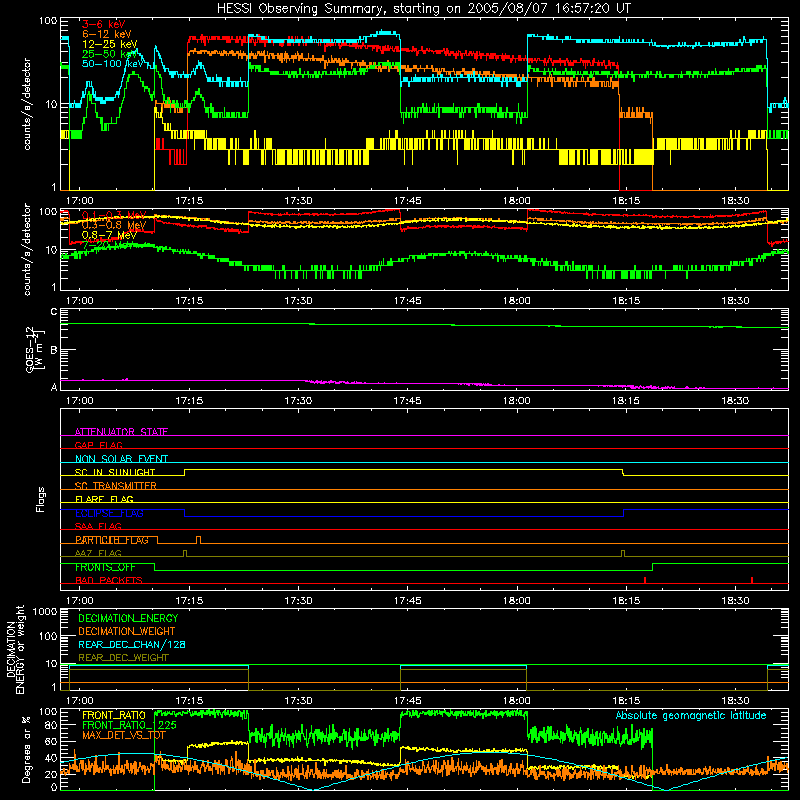Viewport: 800px width, 800px height.
Task: Click the 17:45 tick under GOES panel
Action: point(407,401)
